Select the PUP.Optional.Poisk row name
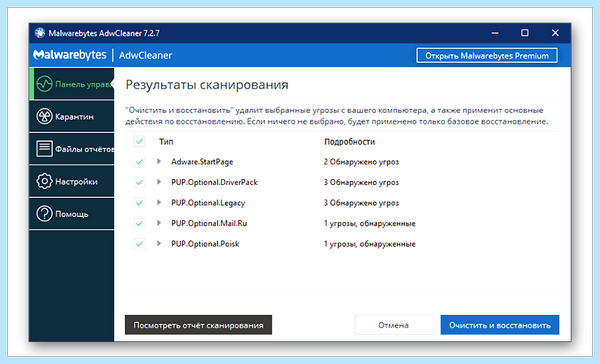Screen dimensions: 600x364 pos(205,244)
